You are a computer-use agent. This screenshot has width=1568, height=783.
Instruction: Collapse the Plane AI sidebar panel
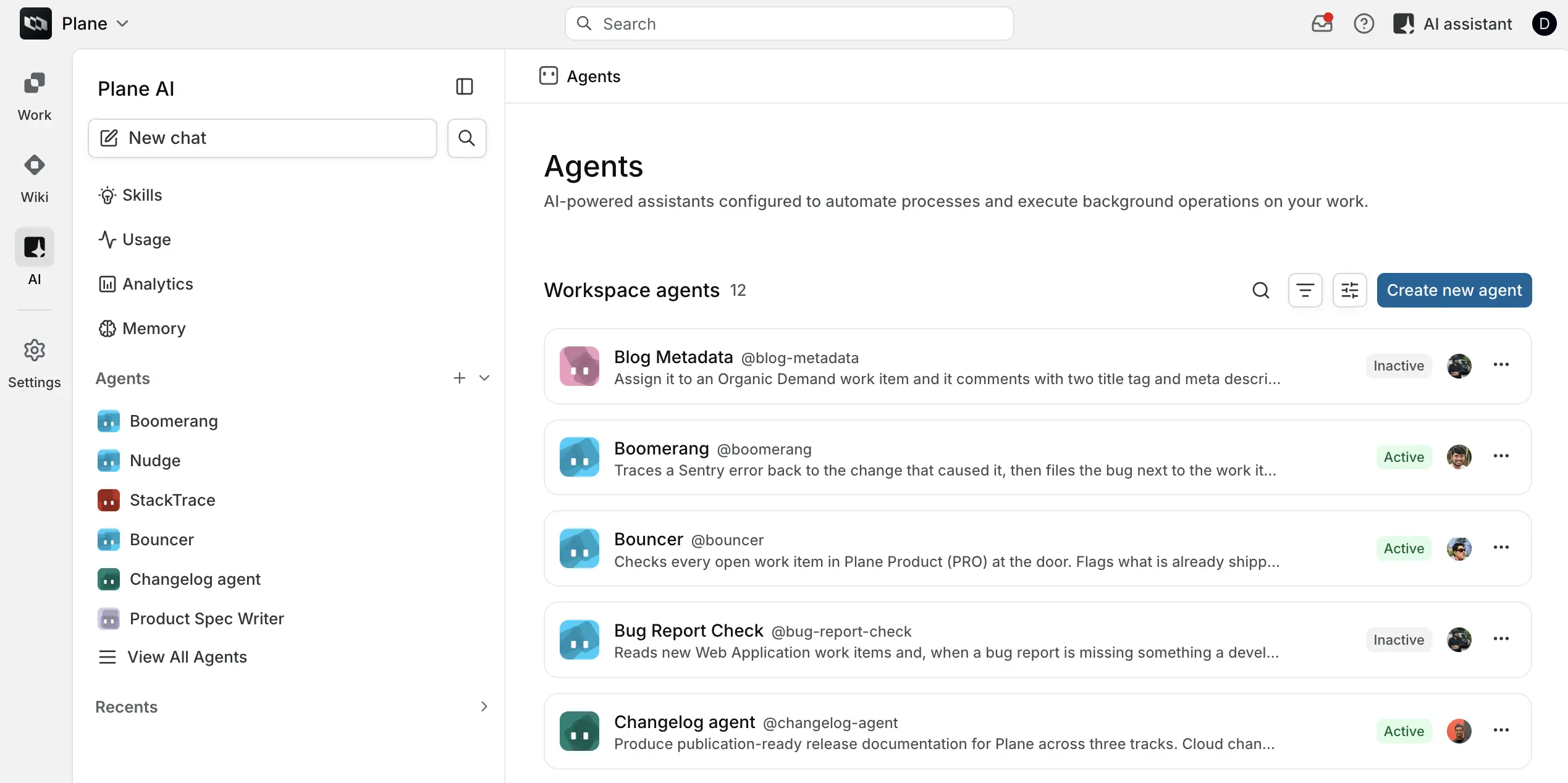click(x=465, y=86)
